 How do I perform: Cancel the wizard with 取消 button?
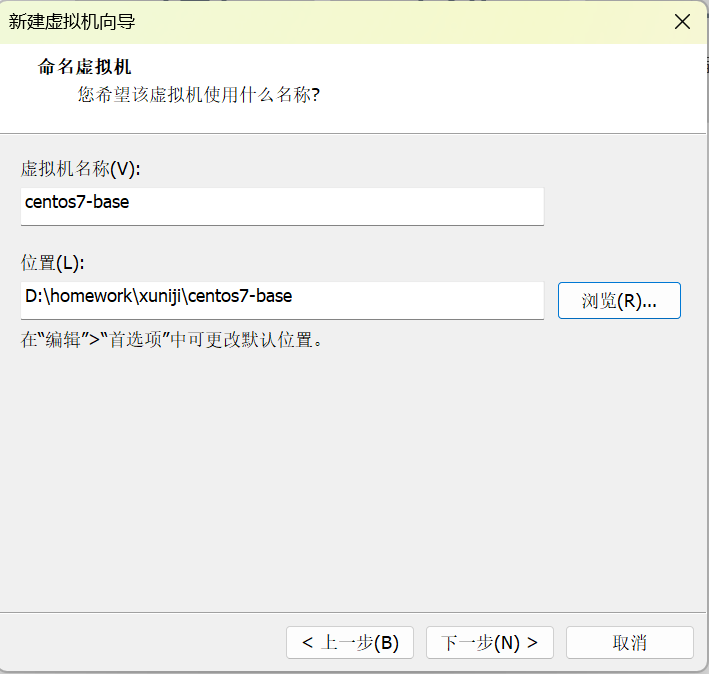click(x=629, y=642)
